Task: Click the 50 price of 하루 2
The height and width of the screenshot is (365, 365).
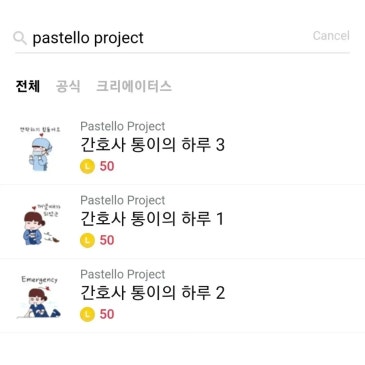Action: click(107, 314)
